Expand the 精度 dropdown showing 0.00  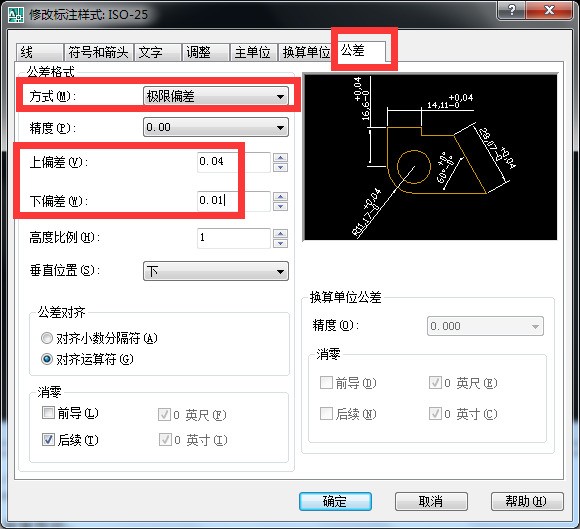[x=216, y=127]
